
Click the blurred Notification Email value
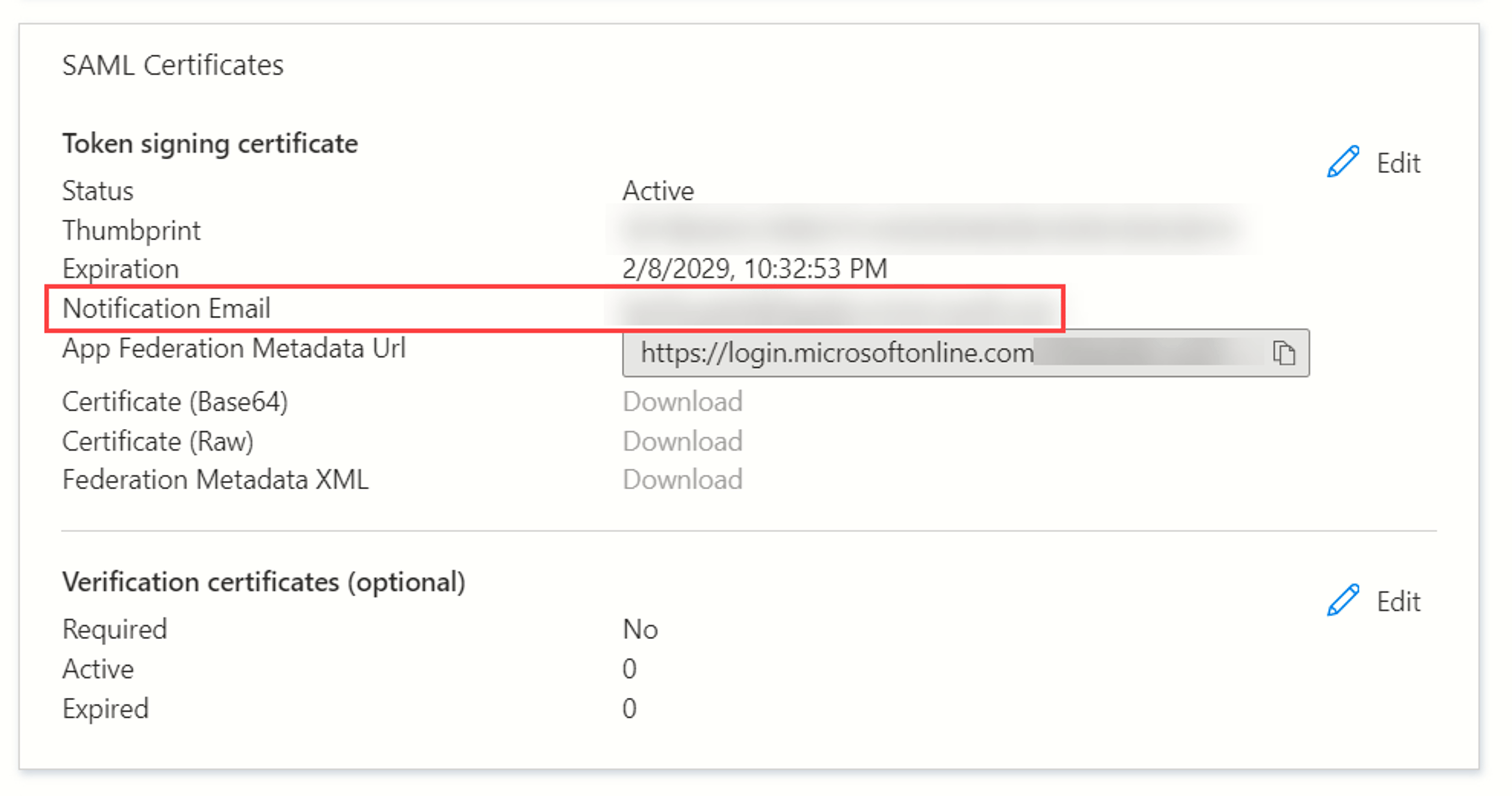pos(834,309)
